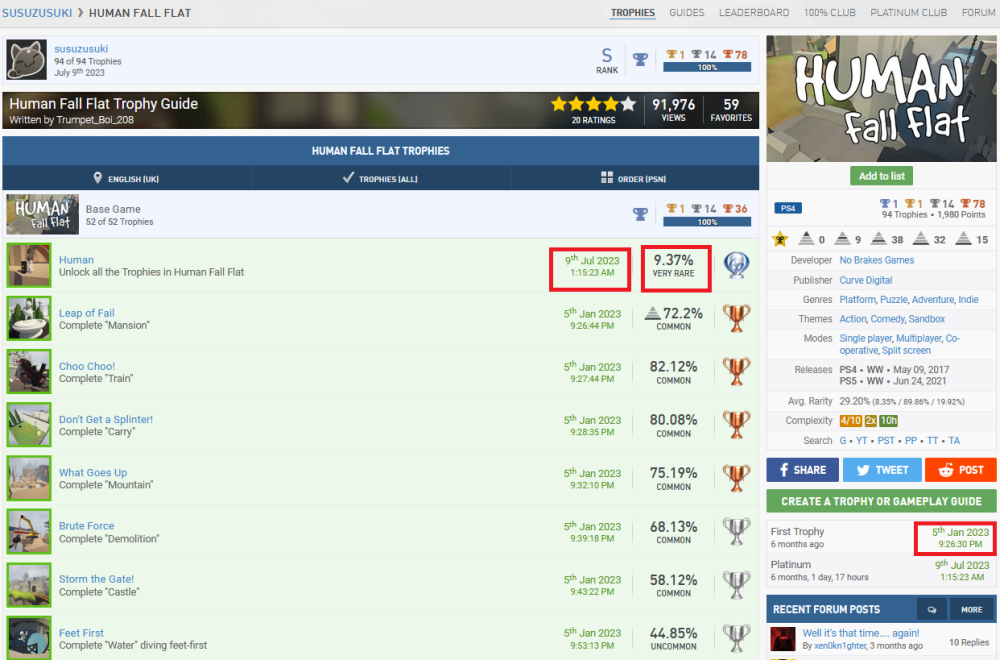This screenshot has height=660, width=1000.
Task: Expand the Trophies (All) filter
Action: 381,178
